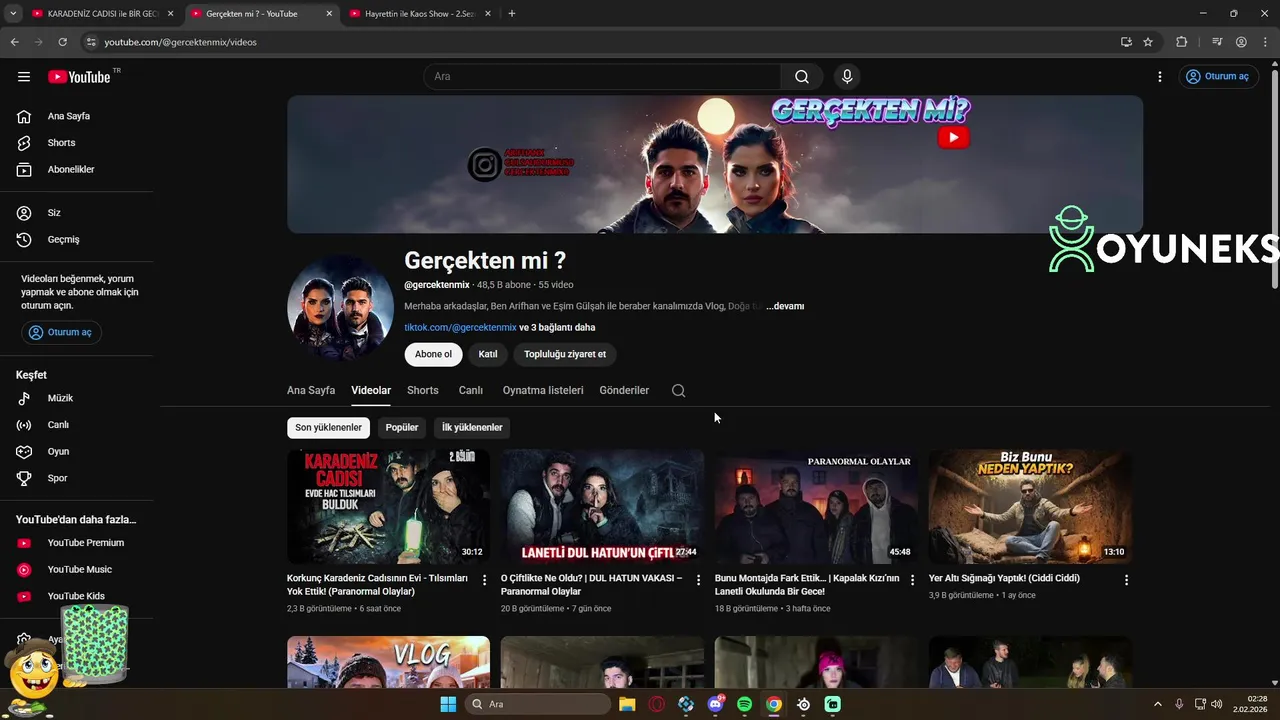Go back using the browser back arrow

point(14,42)
